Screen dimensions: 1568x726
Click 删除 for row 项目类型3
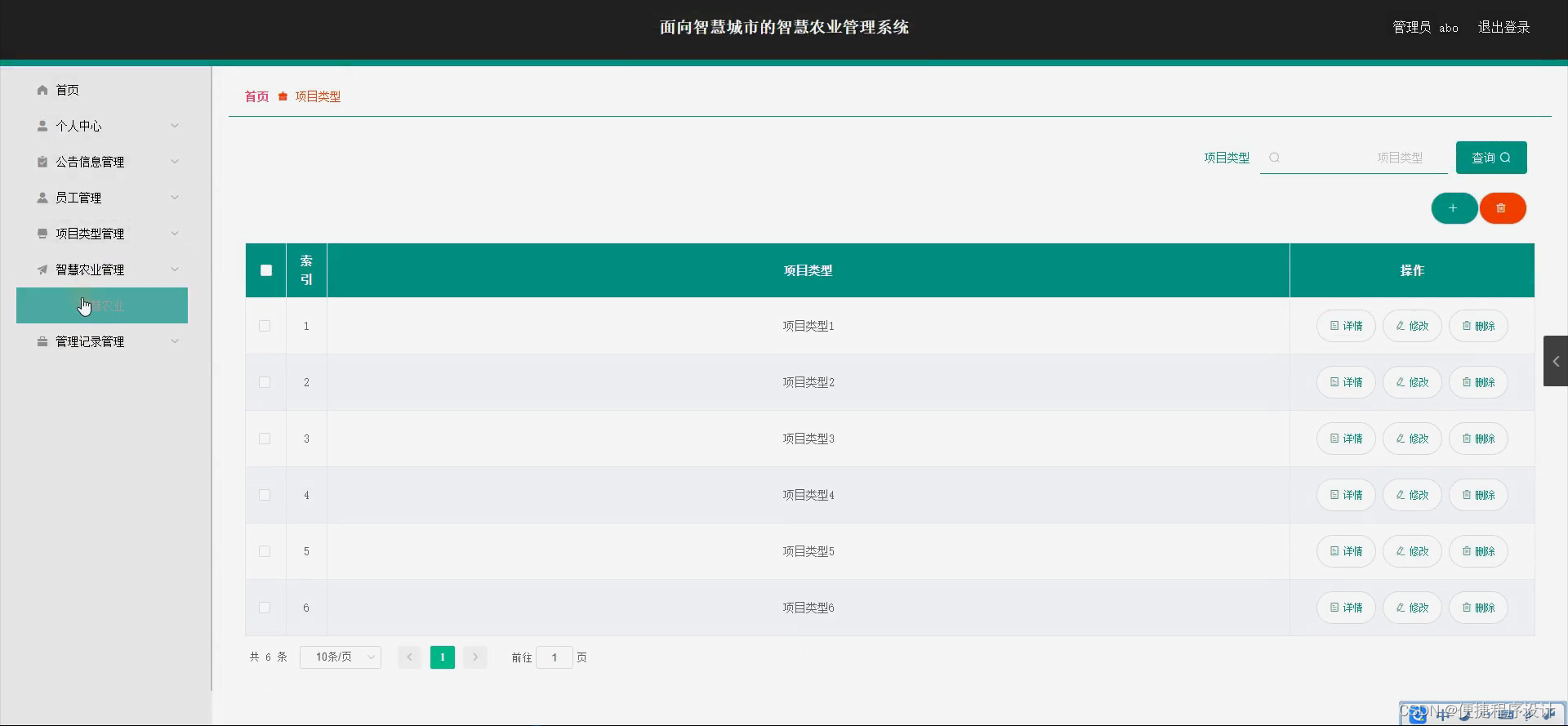[1478, 439]
